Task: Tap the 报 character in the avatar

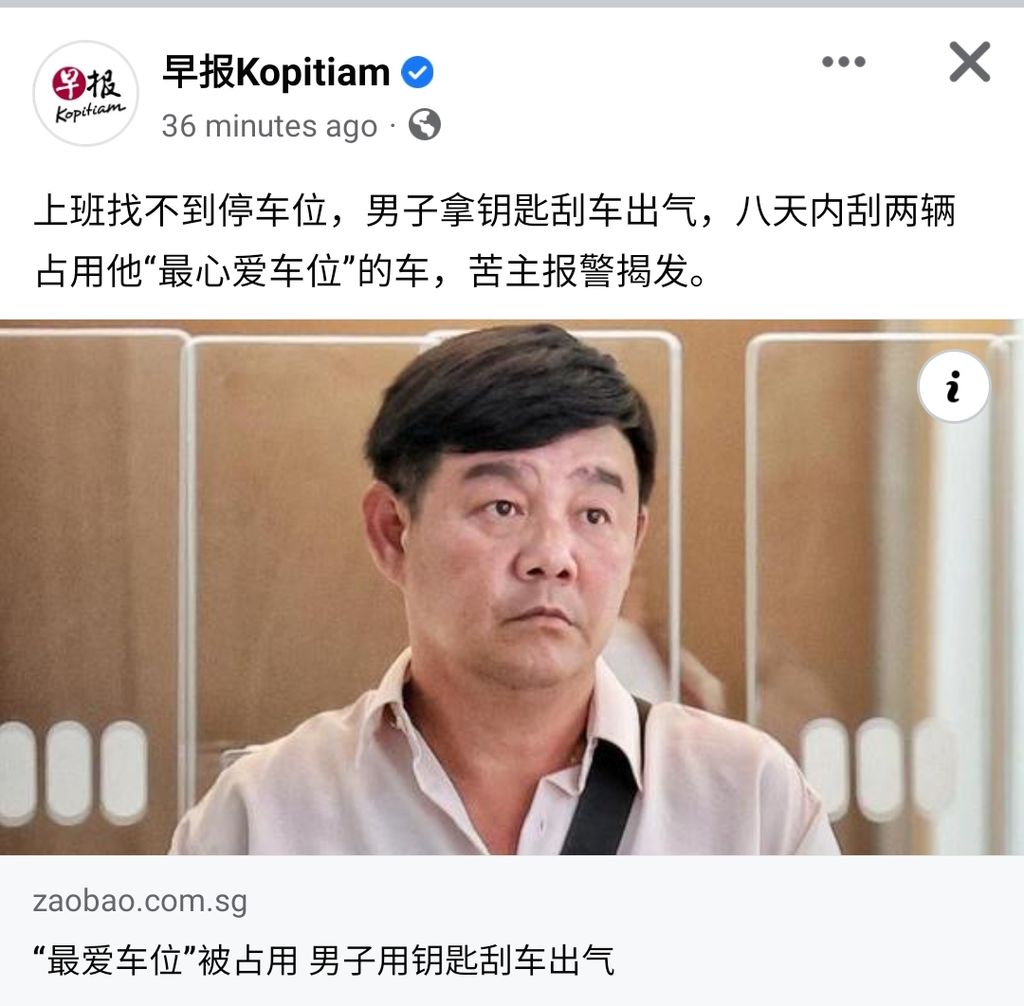Action: [x=104, y=84]
